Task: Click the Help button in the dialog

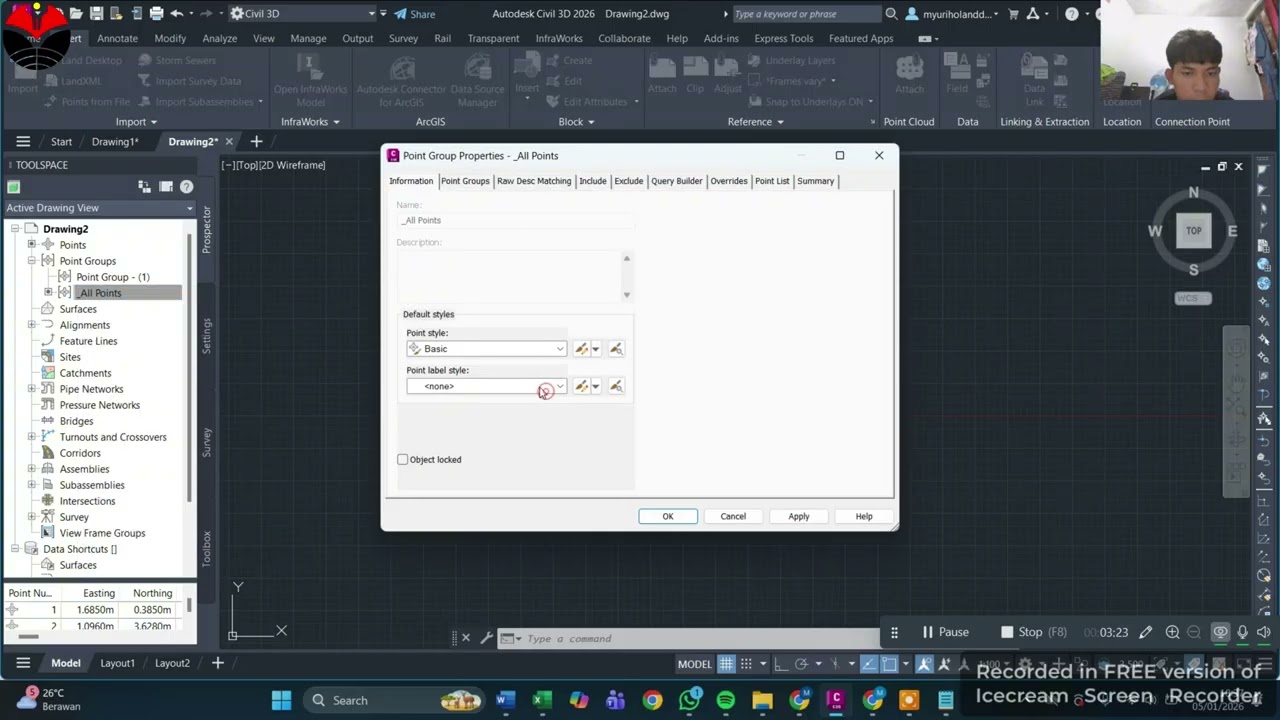Action: point(864,517)
